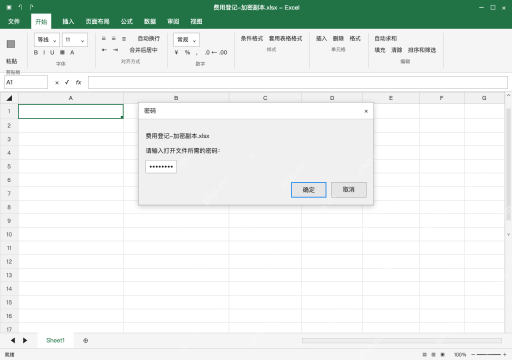The width and height of the screenshot is (512, 360).
Task: Switch to Page Layout view icon in status bar
Action: [x=433, y=355]
